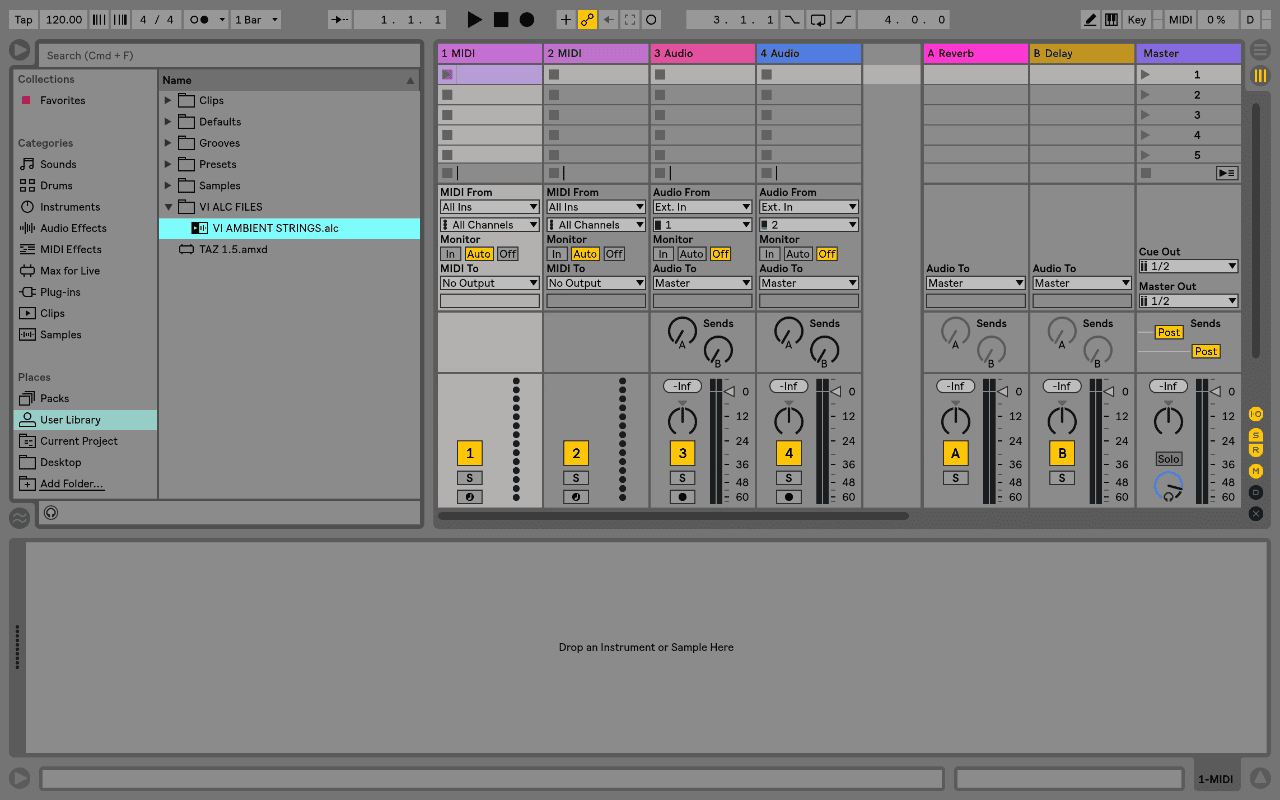The image size is (1280, 800).
Task: Expand the Grooves folder
Action: tap(168, 143)
